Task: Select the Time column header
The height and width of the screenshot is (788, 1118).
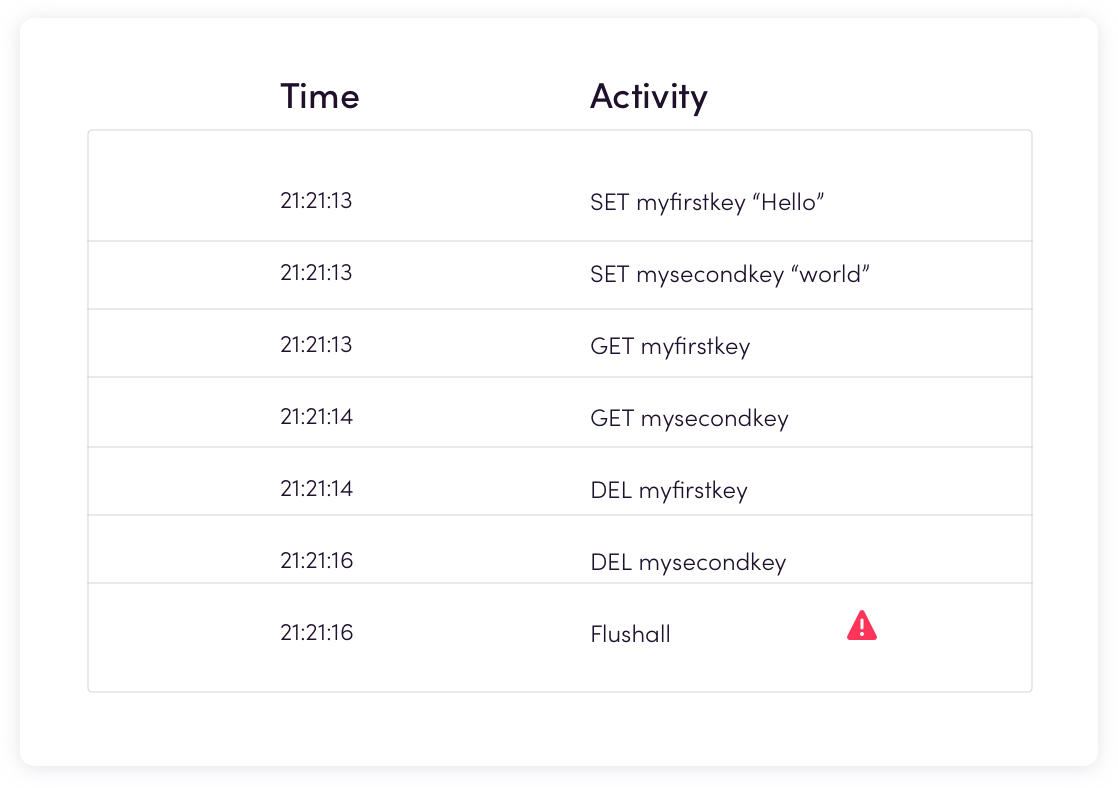Action: click(x=319, y=96)
